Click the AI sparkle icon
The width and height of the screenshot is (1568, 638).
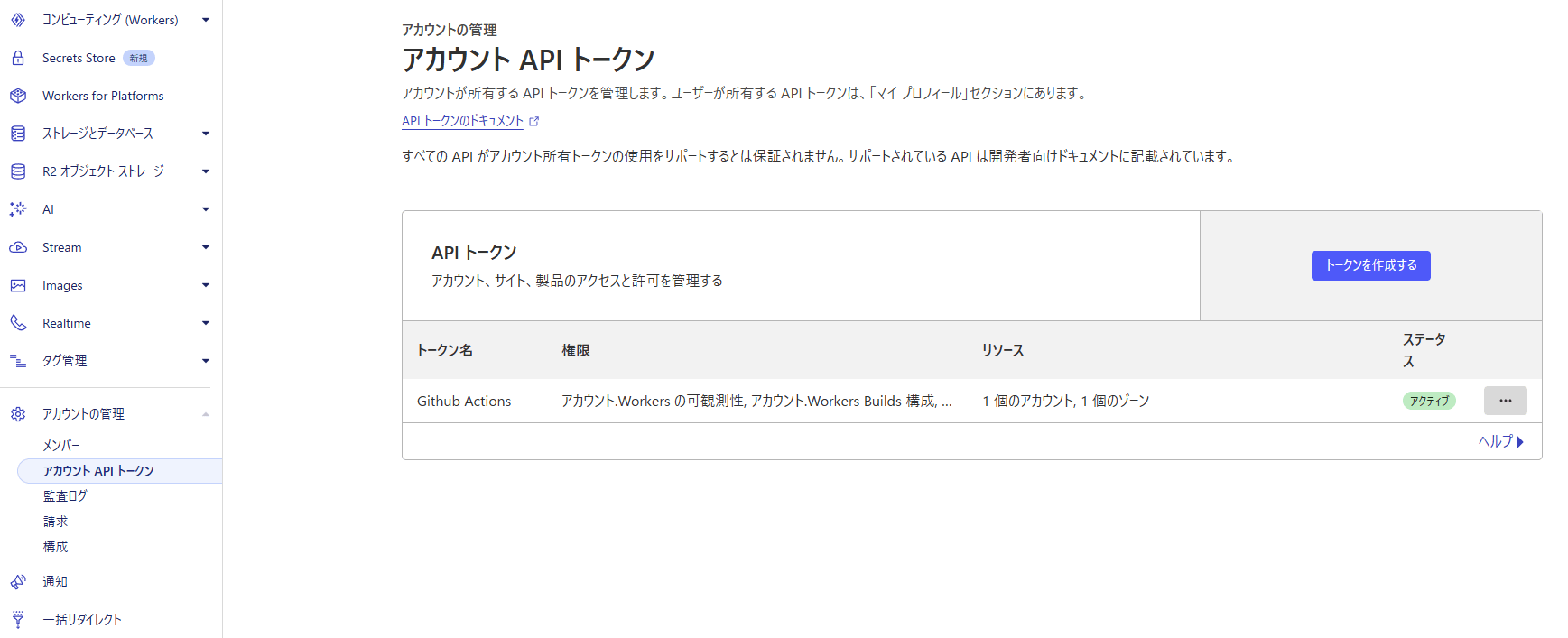18,209
